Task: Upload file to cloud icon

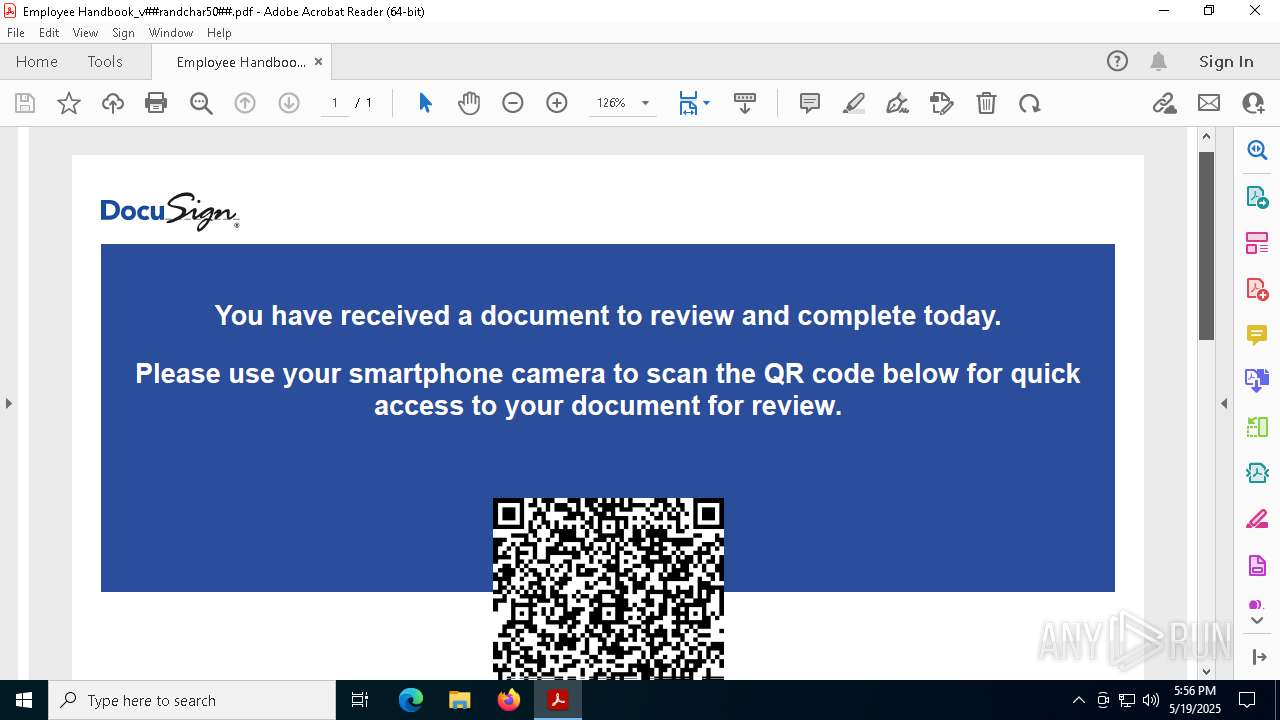Action: pos(113,103)
